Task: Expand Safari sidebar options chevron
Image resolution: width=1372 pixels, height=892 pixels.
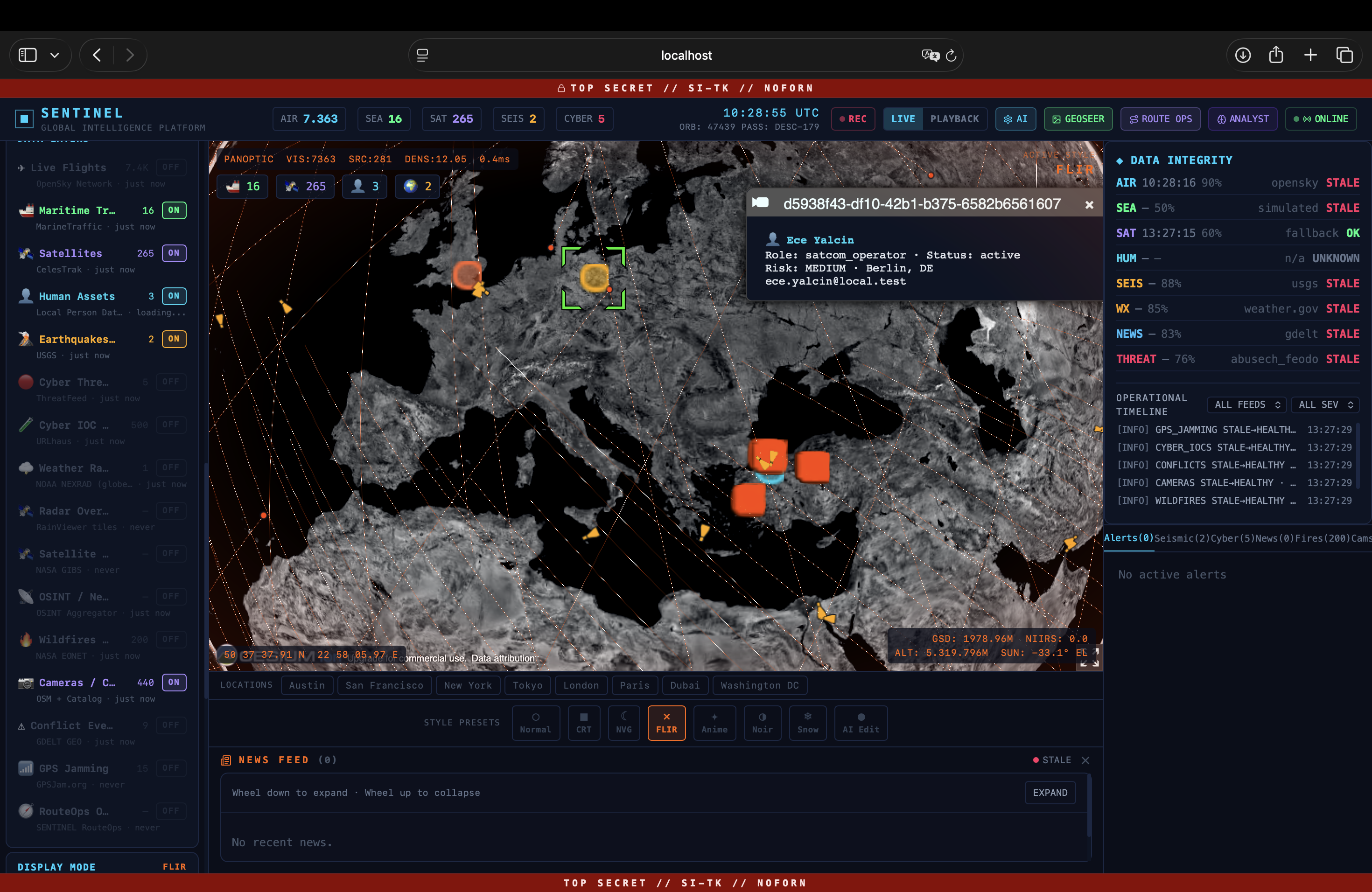Action: [55, 56]
